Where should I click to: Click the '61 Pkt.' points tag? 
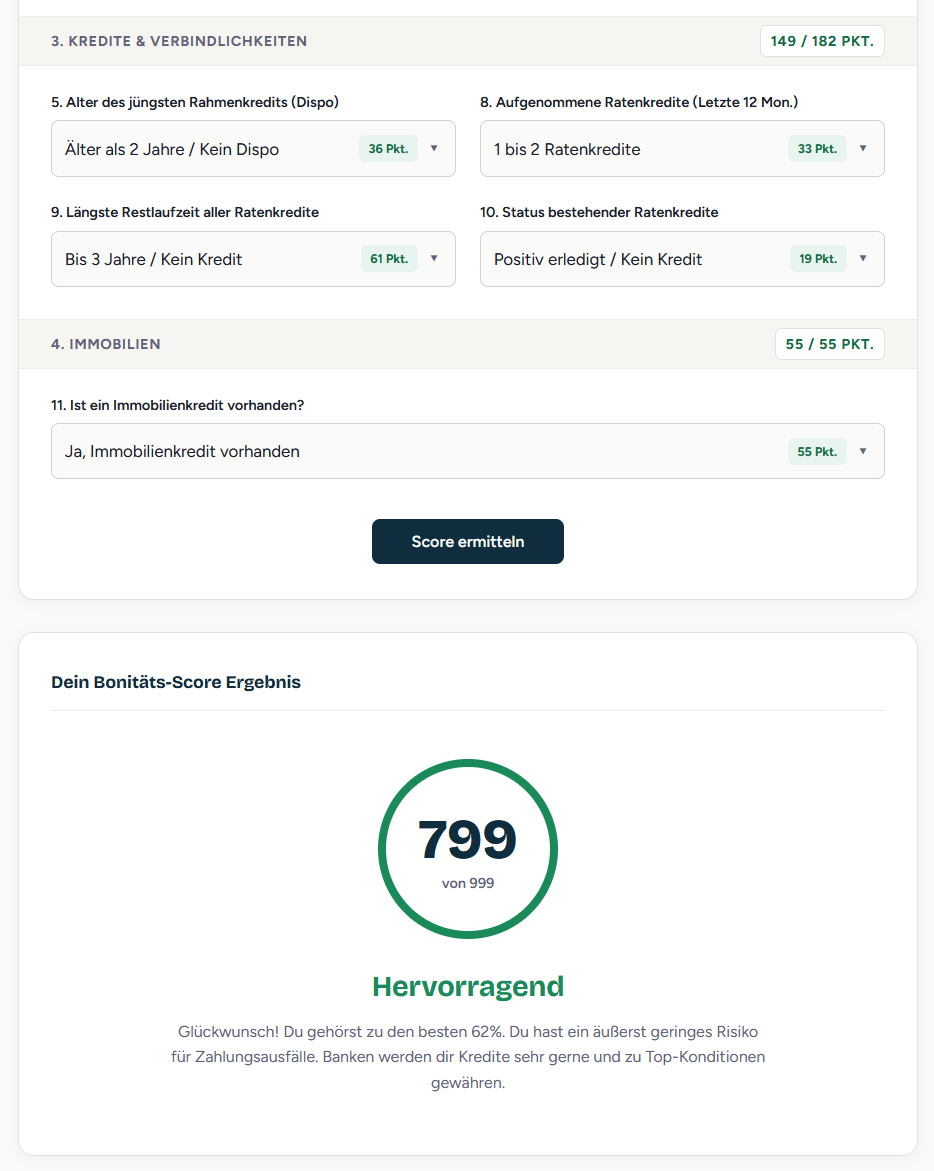coord(388,258)
